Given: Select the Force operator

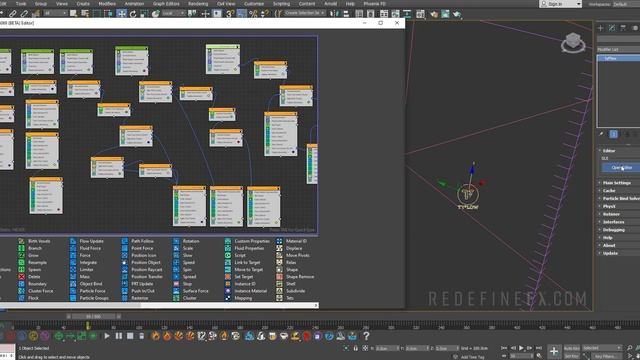Looking at the screenshot, I should tap(80, 256).
